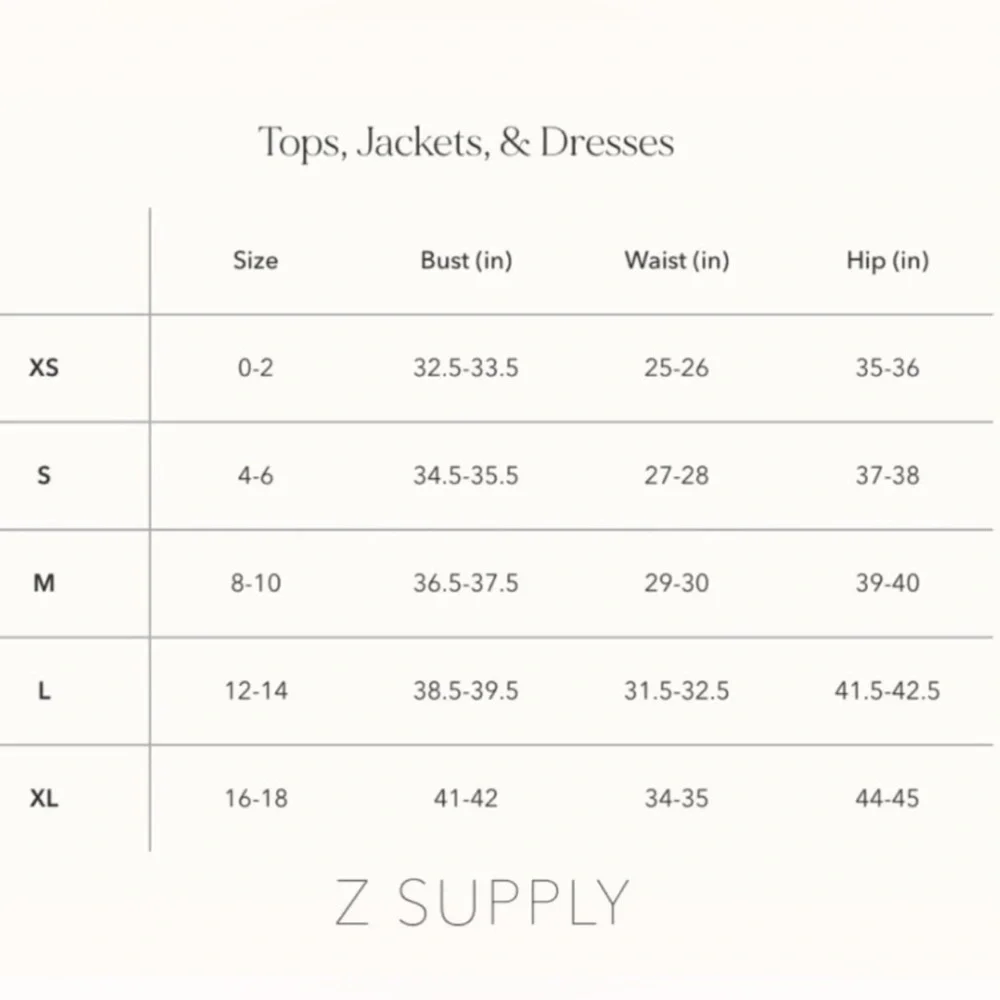
Task: Select the Hip (in) column header
Action: point(887,260)
